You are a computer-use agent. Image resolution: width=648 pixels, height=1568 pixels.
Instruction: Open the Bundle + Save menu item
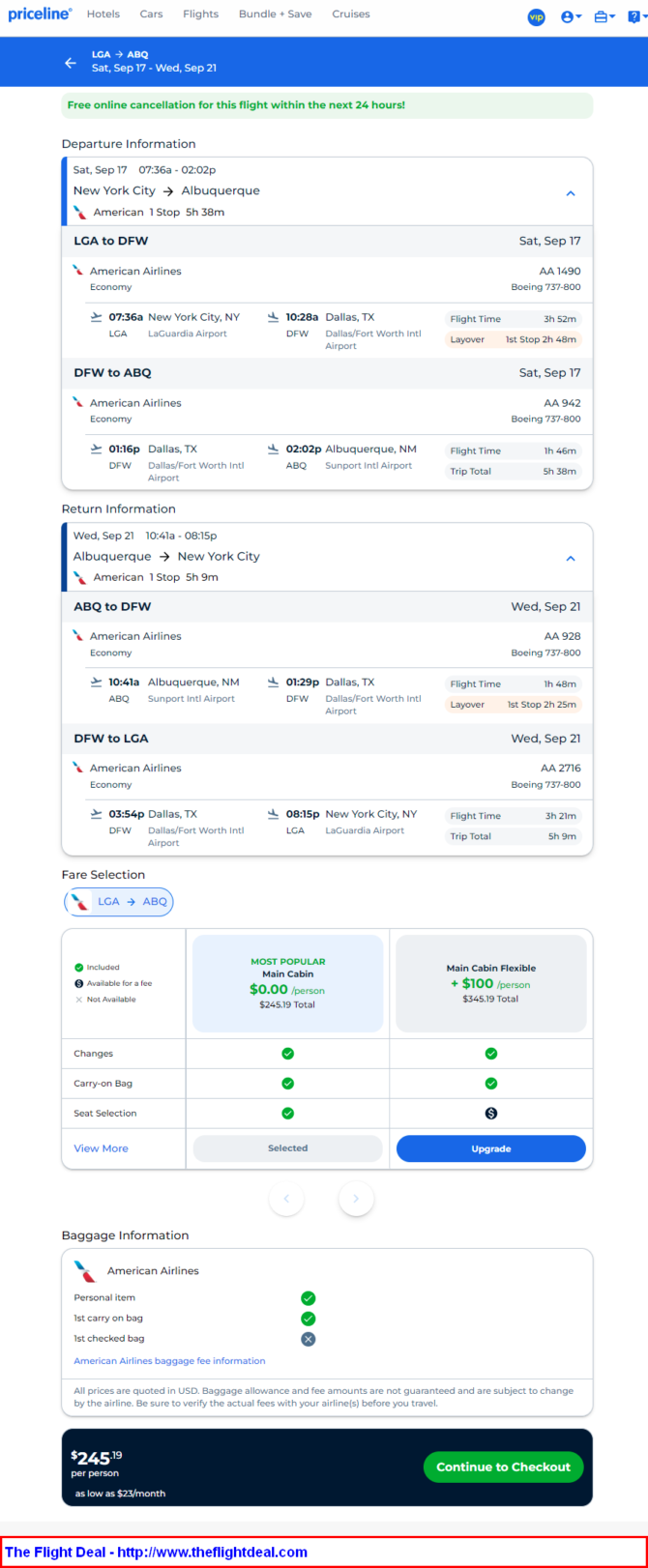[x=276, y=15]
